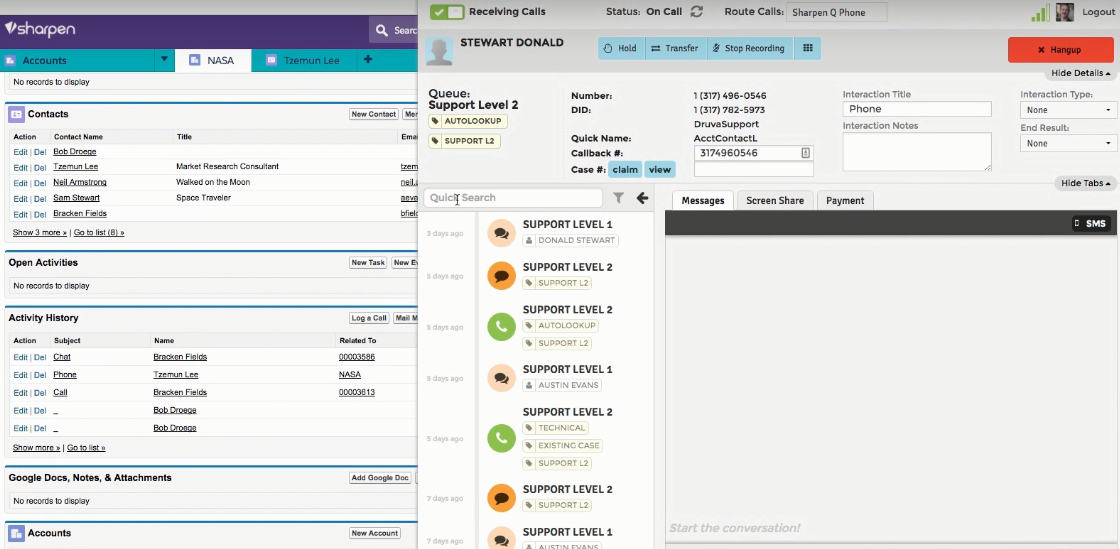The height and width of the screenshot is (549, 1120).
Task: Open the Bob Droege contact link
Action: (74, 151)
